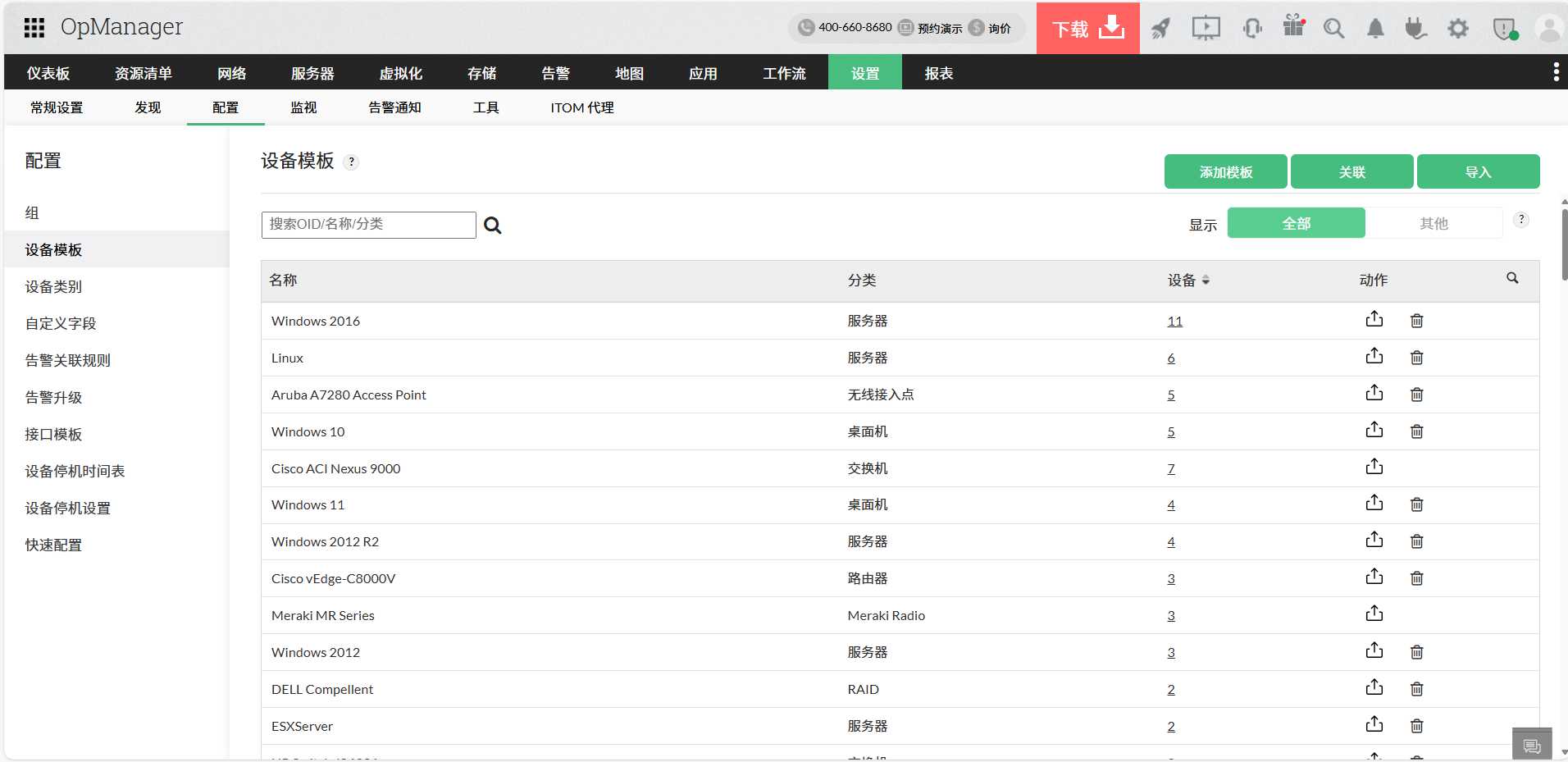Screen dimensions: 1568x762
Task: Export the Windows 2016 template
Action: (1374, 320)
